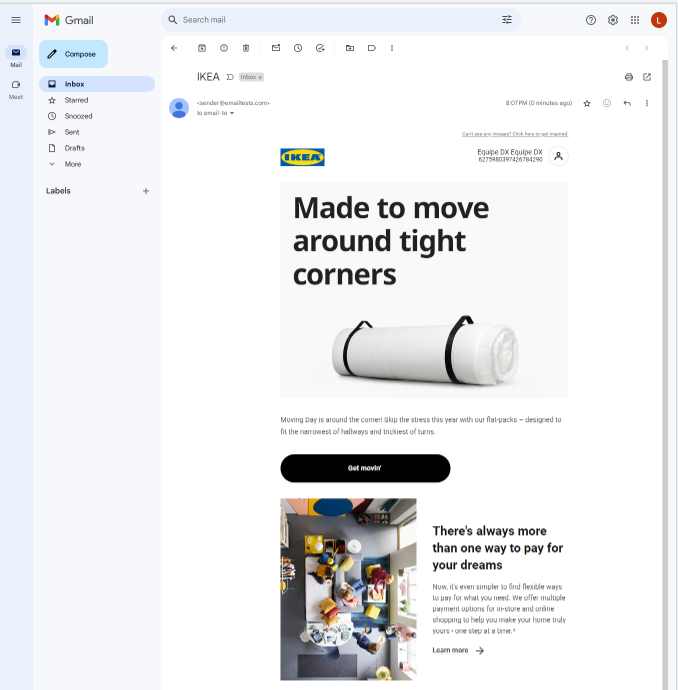The image size is (678, 690).
Task: Expand the 'to email-to' recipient details
Action: (x=232, y=113)
